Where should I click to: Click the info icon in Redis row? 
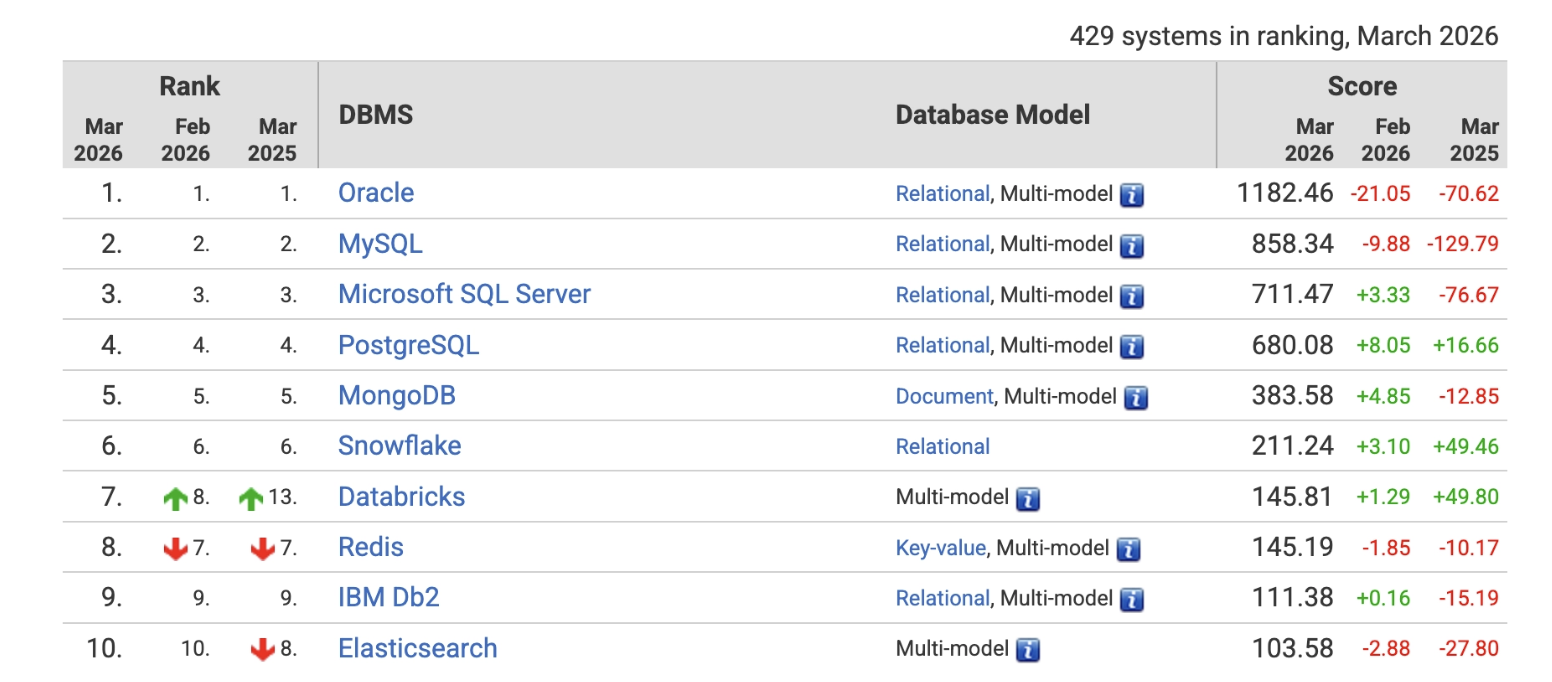coord(1128,549)
